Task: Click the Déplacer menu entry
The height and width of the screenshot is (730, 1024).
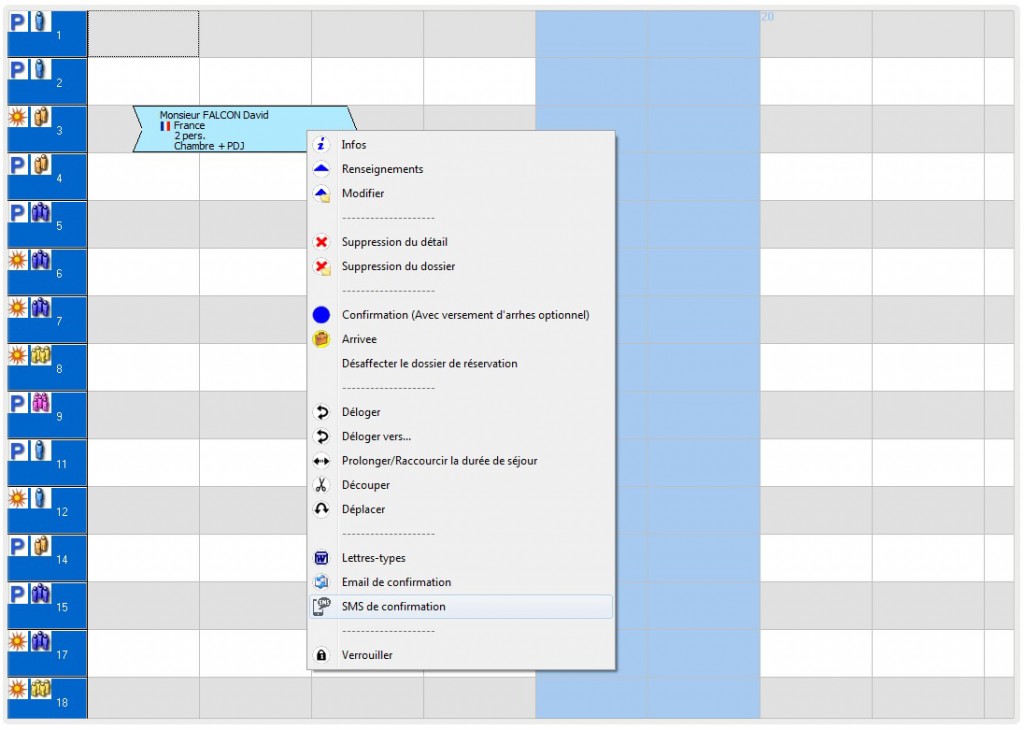Action: [363, 509]
